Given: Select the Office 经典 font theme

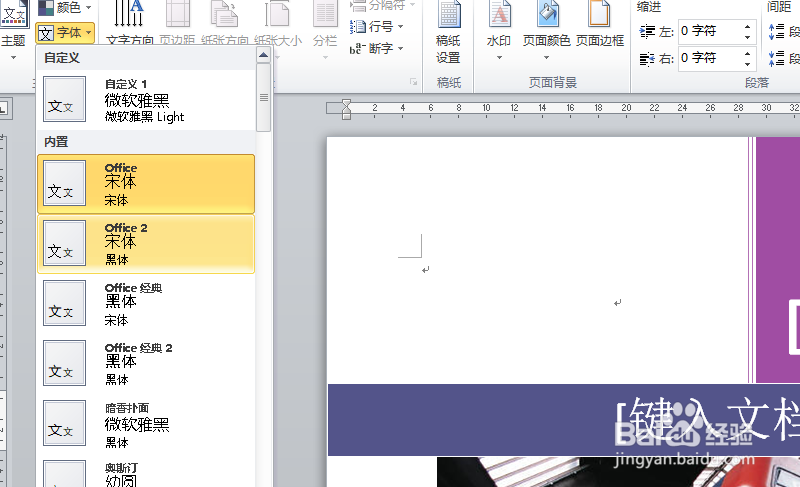Looking at the screenshot, I should coord(146,304).
